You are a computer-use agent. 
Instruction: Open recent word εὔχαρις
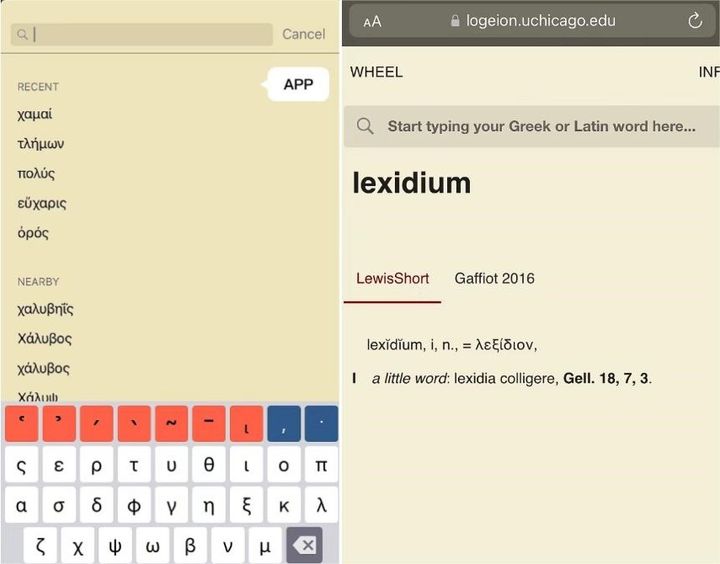click(x=42, y=203)
